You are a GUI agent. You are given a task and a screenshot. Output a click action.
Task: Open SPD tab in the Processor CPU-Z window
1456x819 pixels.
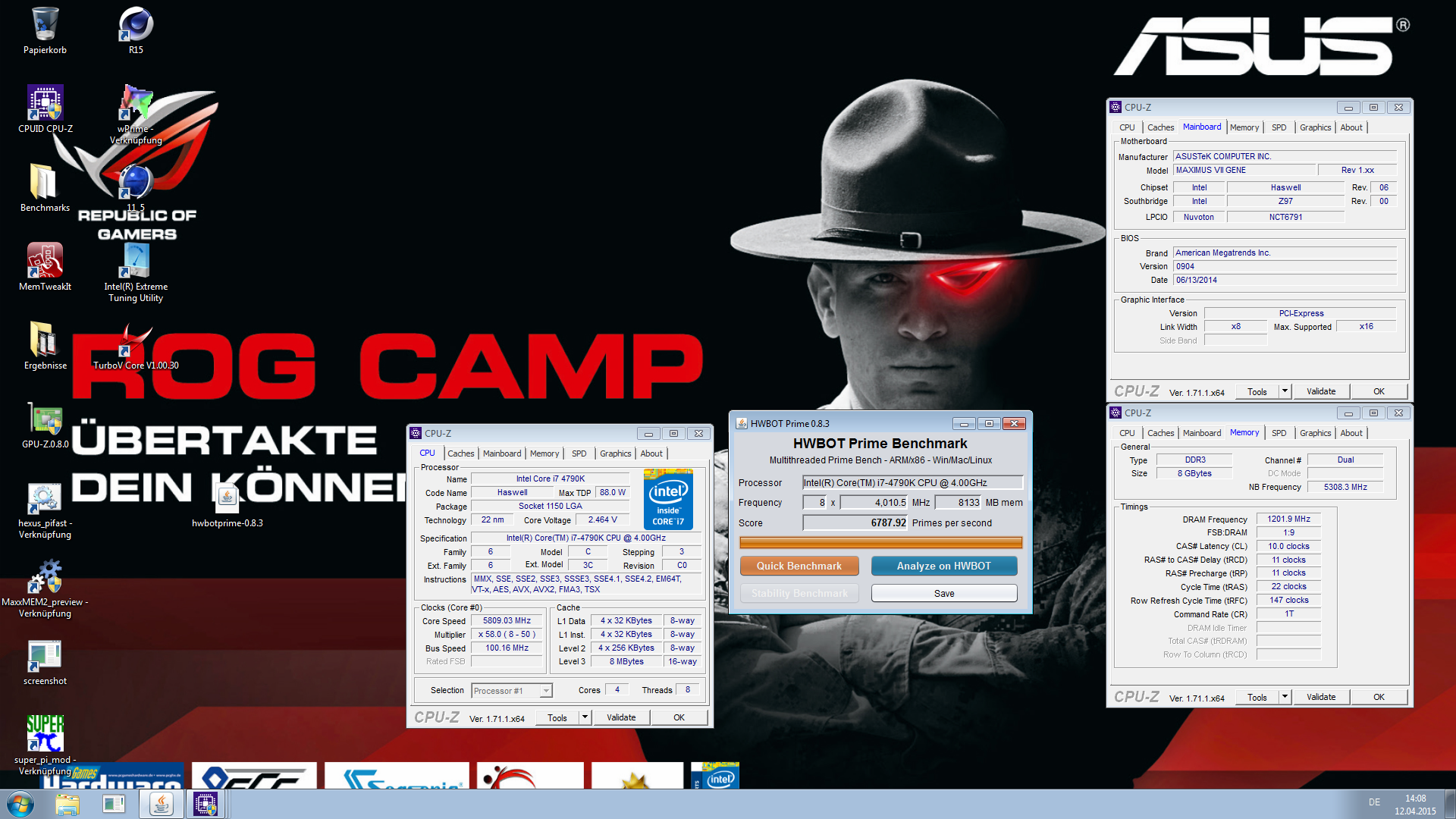click(579, 453)
